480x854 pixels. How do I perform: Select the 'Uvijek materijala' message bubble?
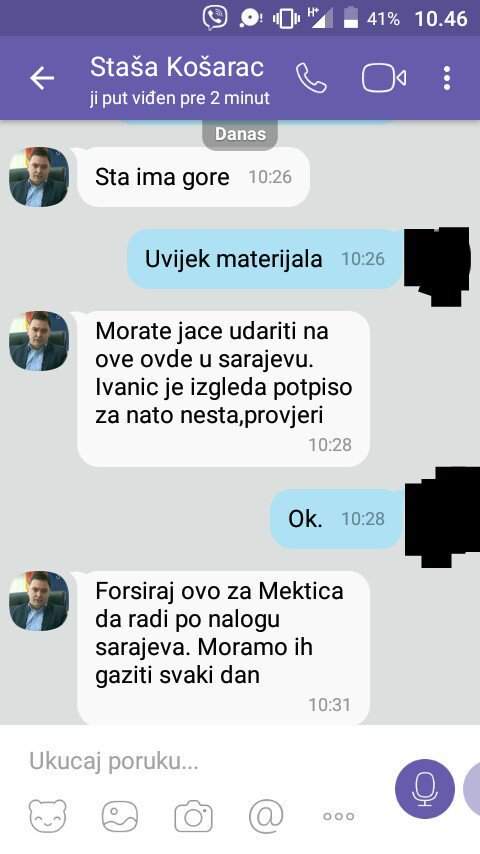point(265,259)
